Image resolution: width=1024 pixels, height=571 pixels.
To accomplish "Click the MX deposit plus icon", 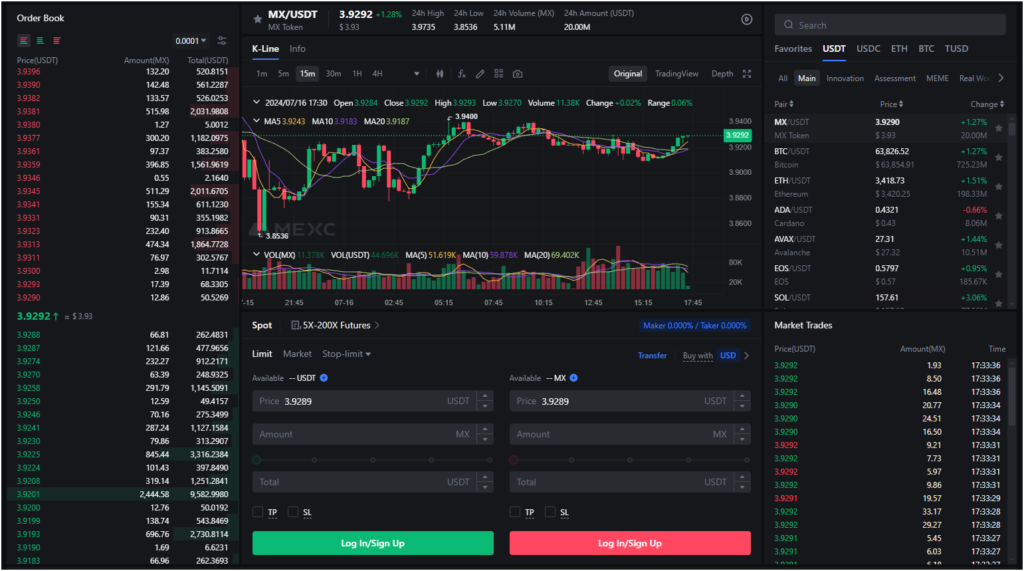I will (x=573, y=378).
